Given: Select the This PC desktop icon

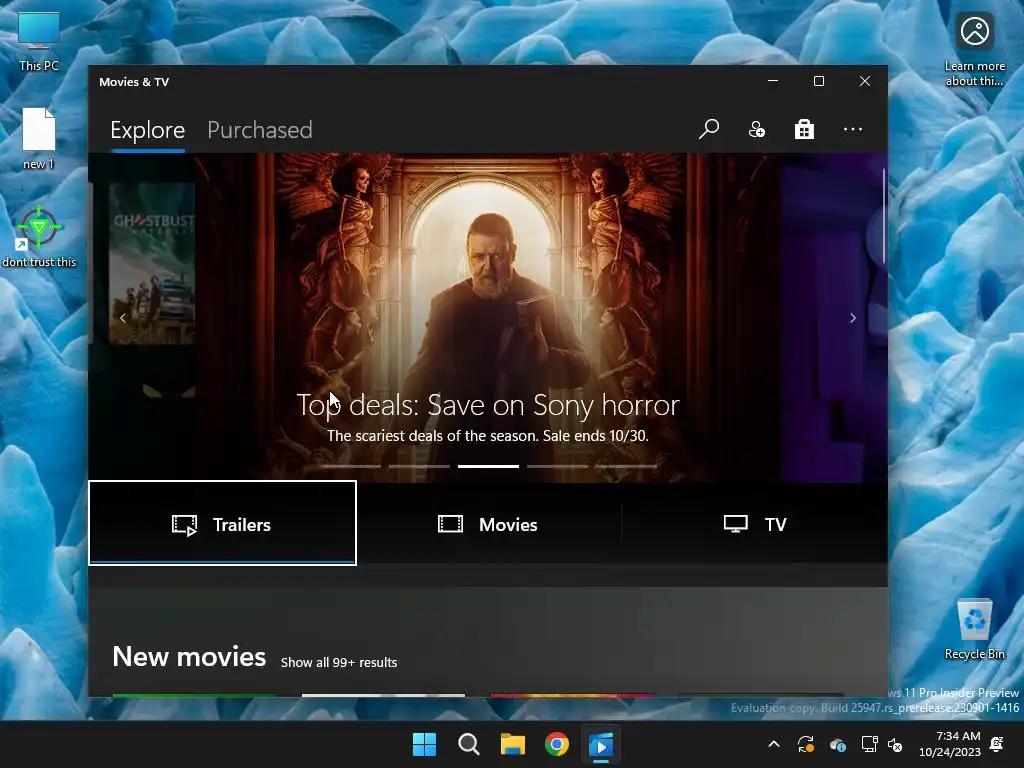Looking at the screenshot, I should tap(39, 41).
